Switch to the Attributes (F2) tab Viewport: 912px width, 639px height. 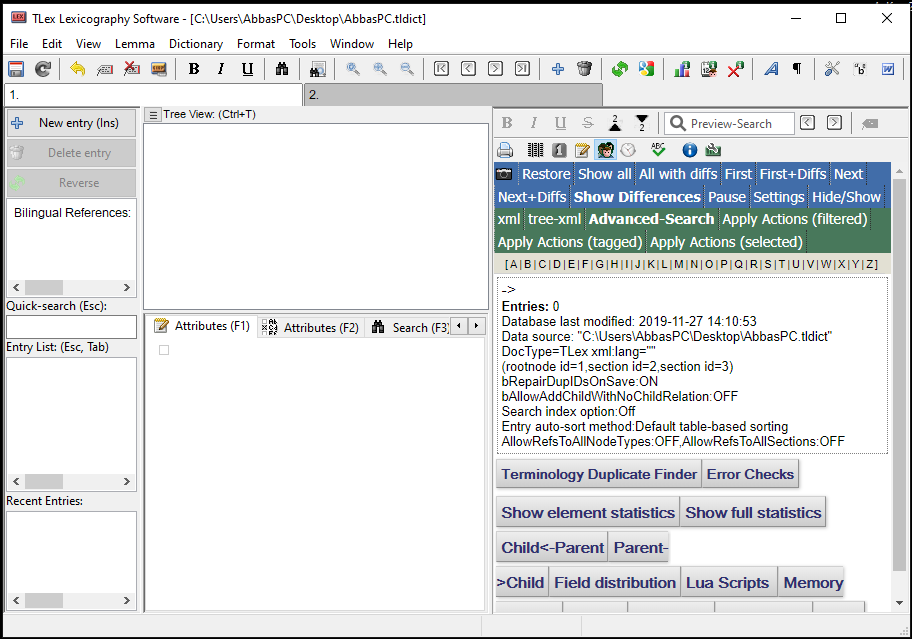(311, 327)
